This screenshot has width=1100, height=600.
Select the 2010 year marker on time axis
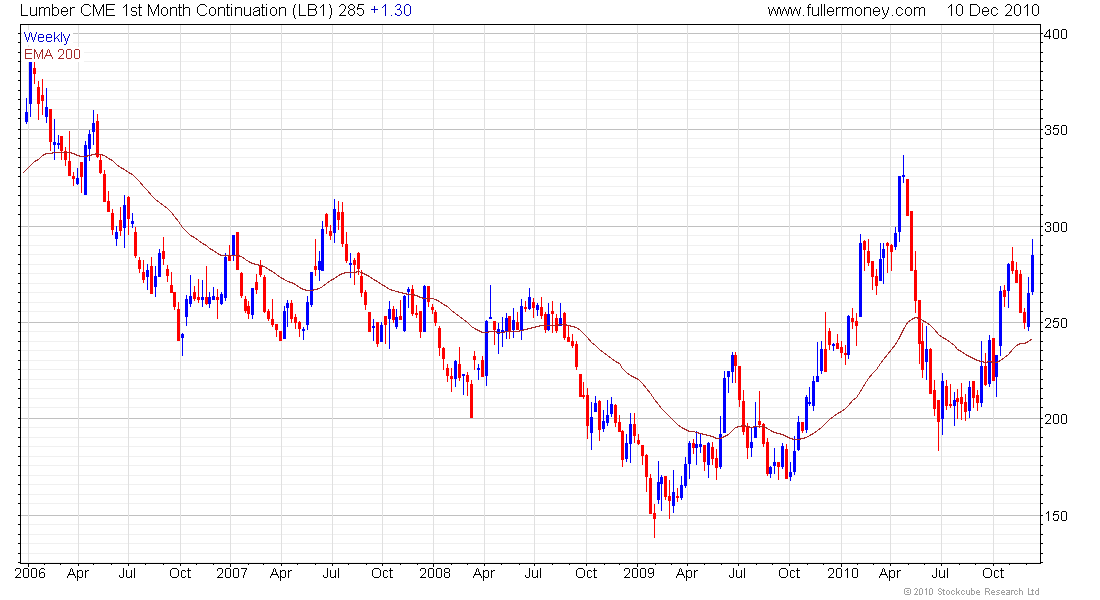click(x=842, y=573)
